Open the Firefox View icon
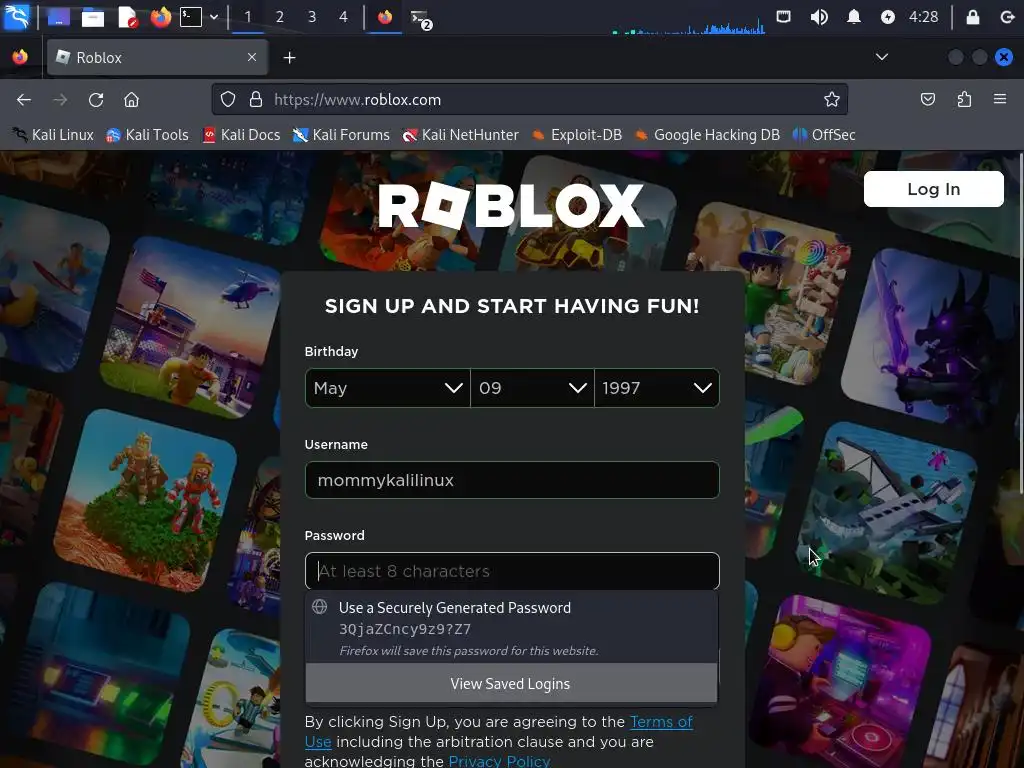This screenshot has width=1024, height=768. 20,57
